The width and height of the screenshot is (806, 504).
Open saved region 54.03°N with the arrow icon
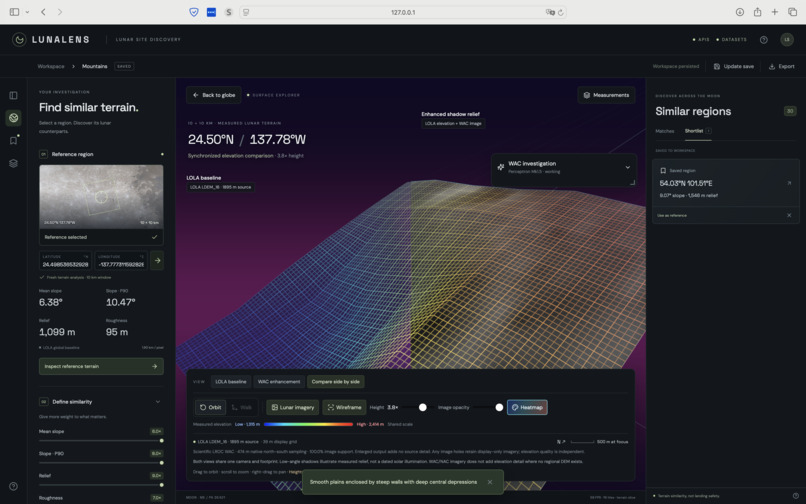pos(789,183)
